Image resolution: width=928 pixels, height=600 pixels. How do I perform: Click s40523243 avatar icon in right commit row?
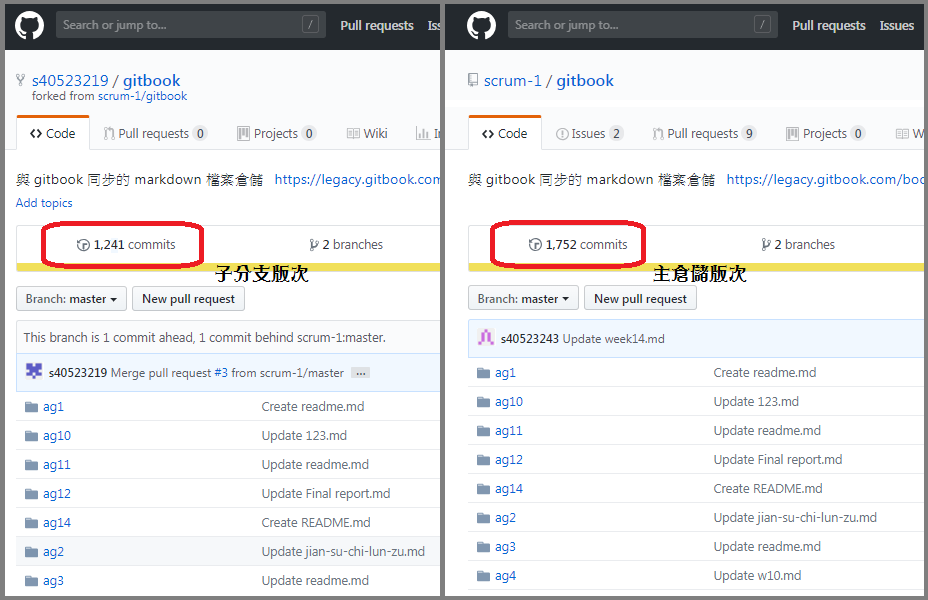click(486, 338)
